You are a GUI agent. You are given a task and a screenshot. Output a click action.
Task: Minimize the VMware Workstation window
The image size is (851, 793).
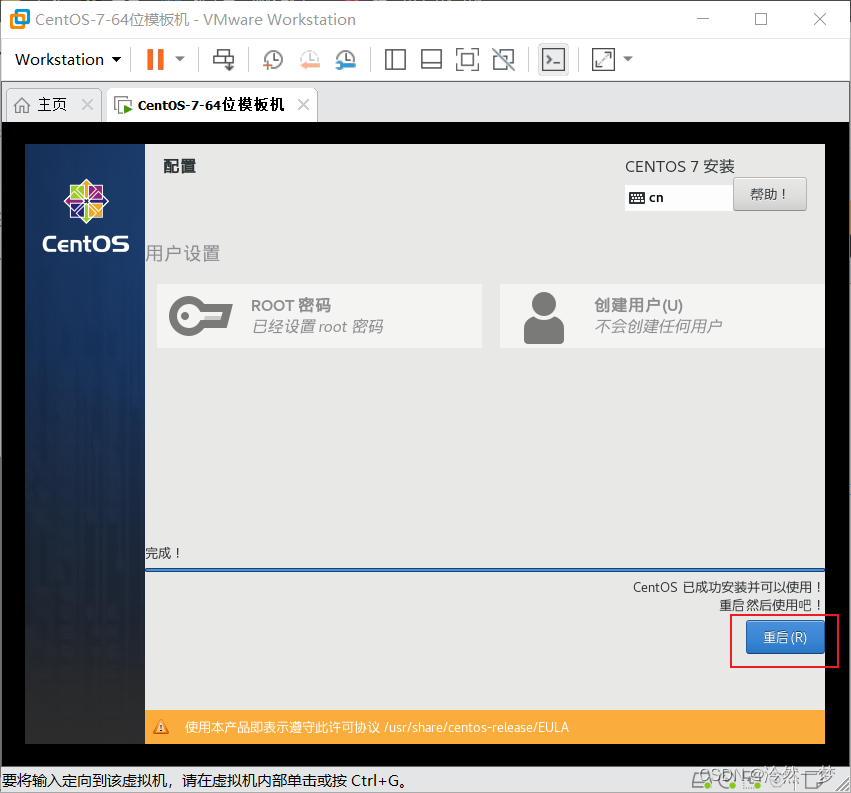click(x=703, y=19)
